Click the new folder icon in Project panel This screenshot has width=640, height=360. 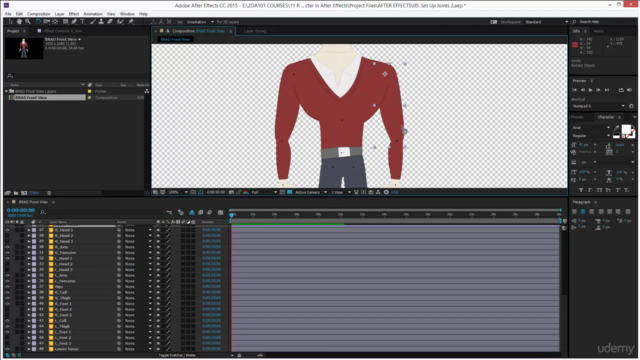[x=16, y=193]
